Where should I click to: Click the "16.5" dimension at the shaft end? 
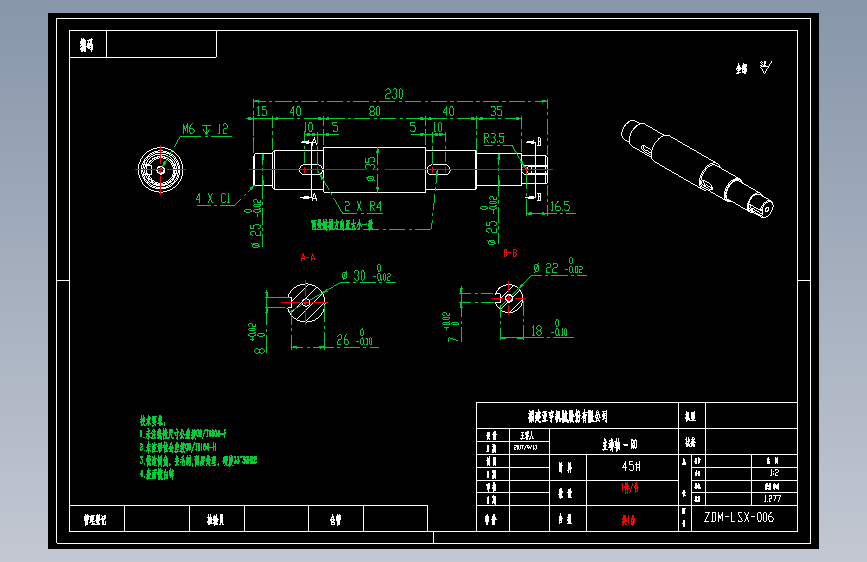point(560,207)
